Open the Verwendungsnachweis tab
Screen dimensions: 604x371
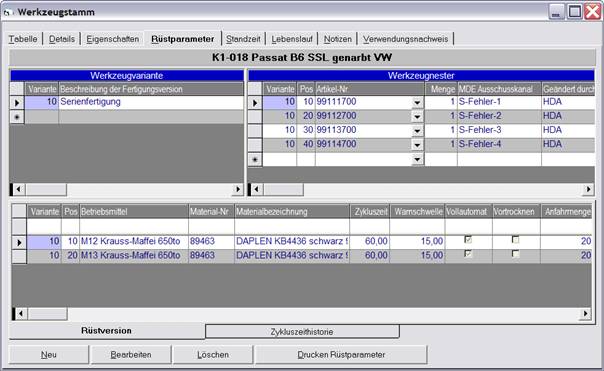[x=405, y=39]
